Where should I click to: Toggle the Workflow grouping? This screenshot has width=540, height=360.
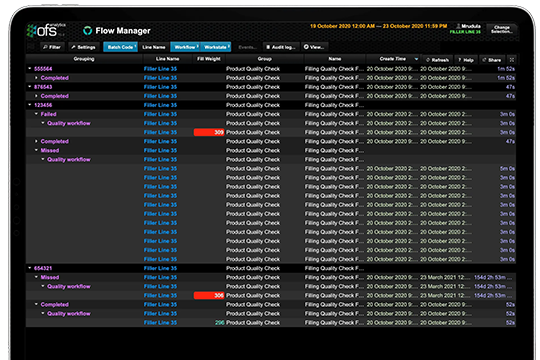185,47
